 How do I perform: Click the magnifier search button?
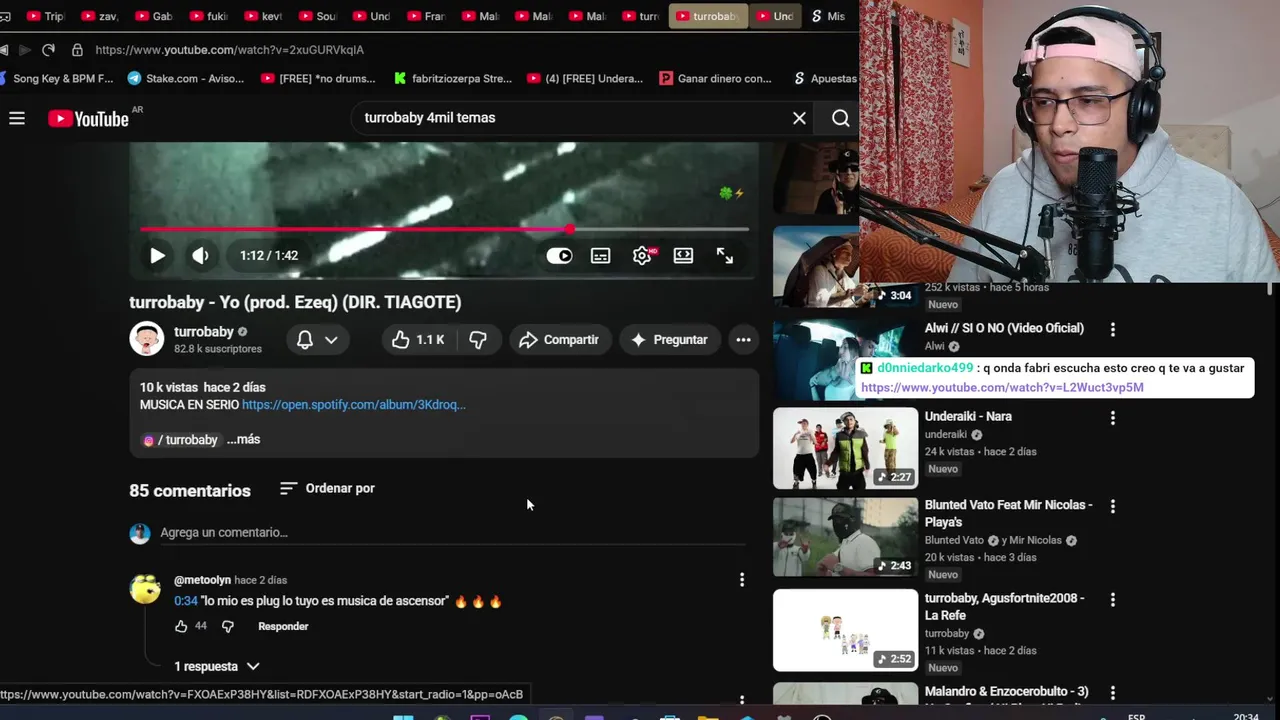(841, 118)
